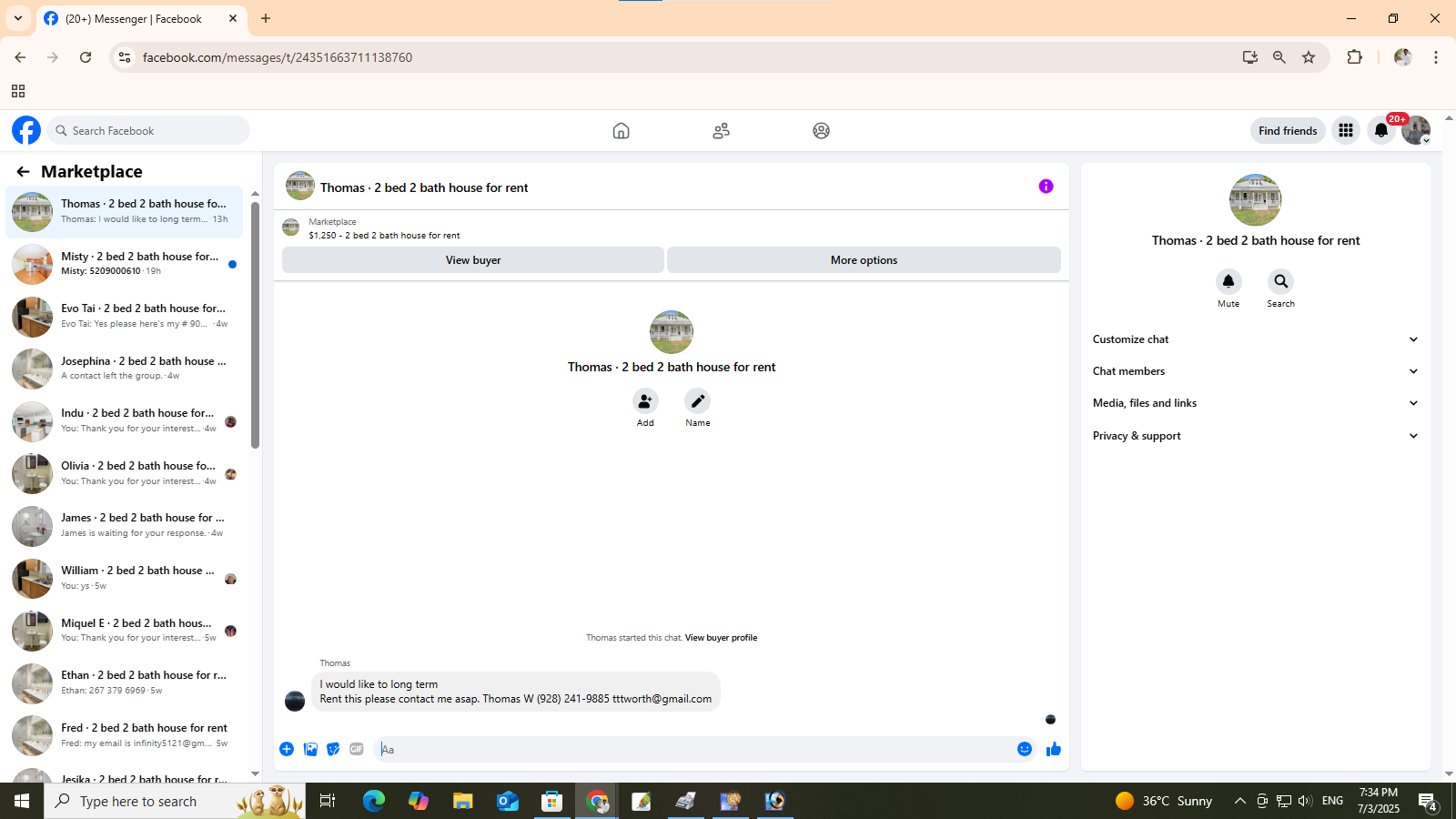Open View buyer profile link

click(x=721, y=638)
